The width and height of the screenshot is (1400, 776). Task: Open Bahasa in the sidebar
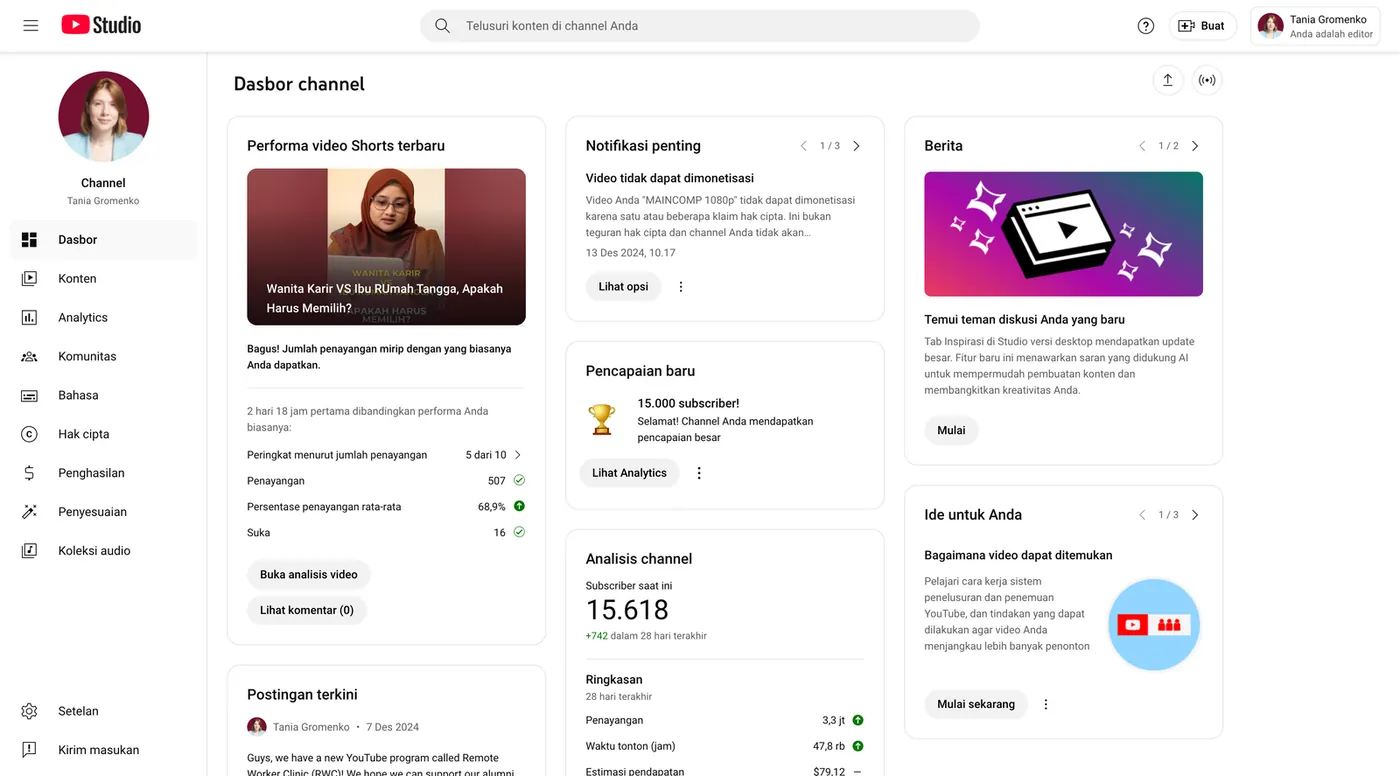click(104, 395)
